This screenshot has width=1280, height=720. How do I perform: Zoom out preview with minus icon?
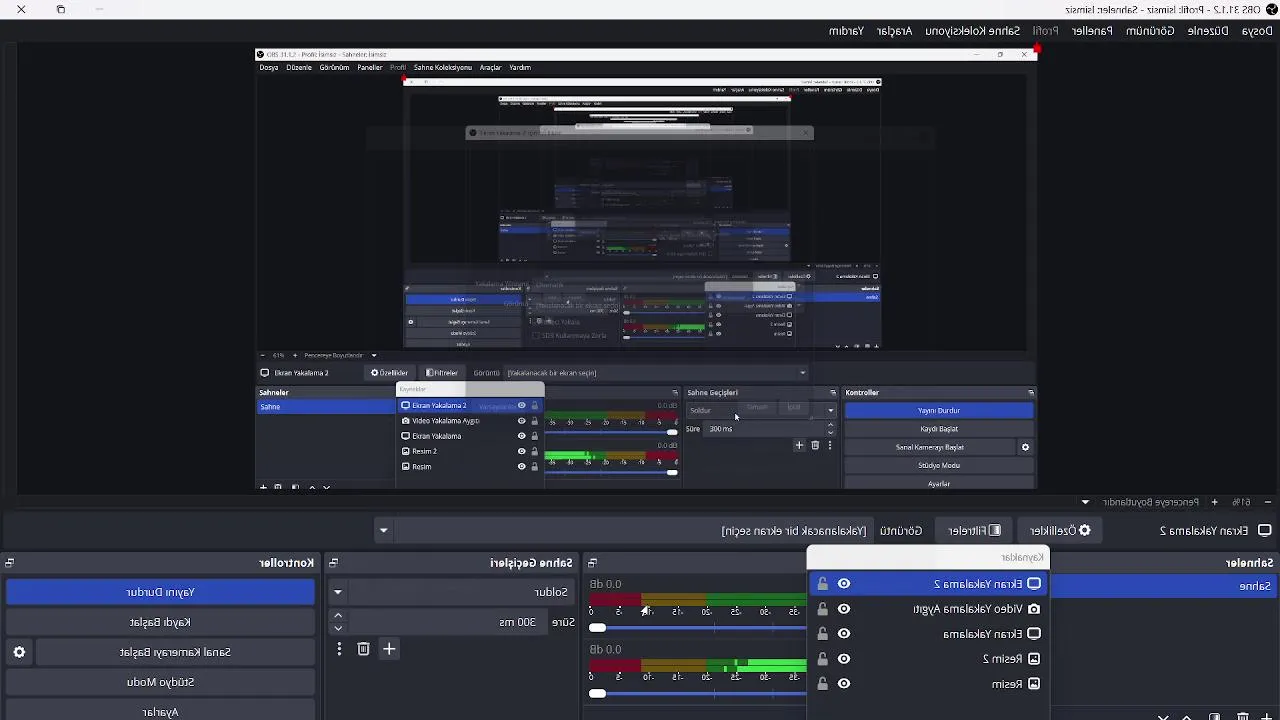pos(1267,502)
